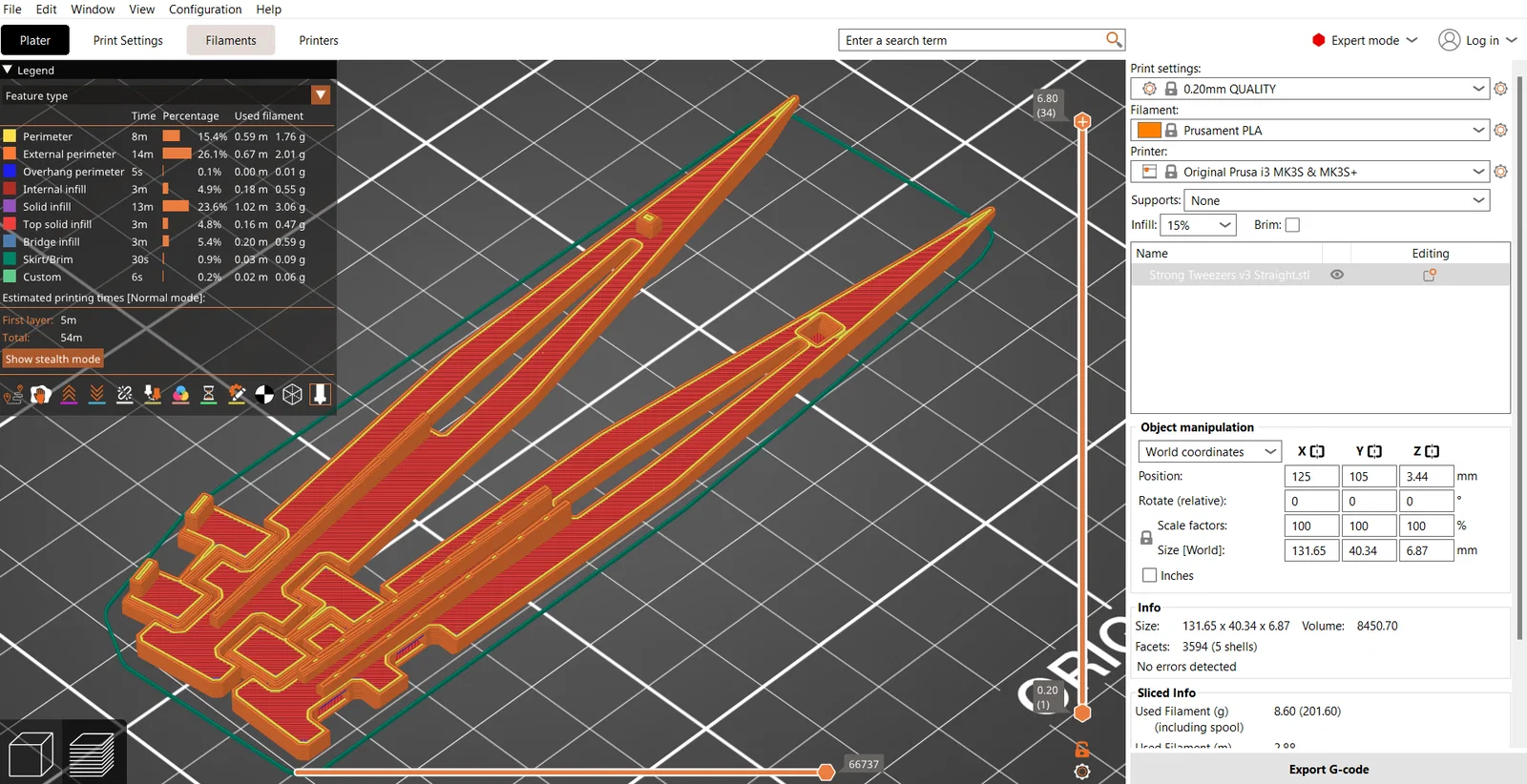
Task: Open the File menu
Action: [x=12, y=9]
